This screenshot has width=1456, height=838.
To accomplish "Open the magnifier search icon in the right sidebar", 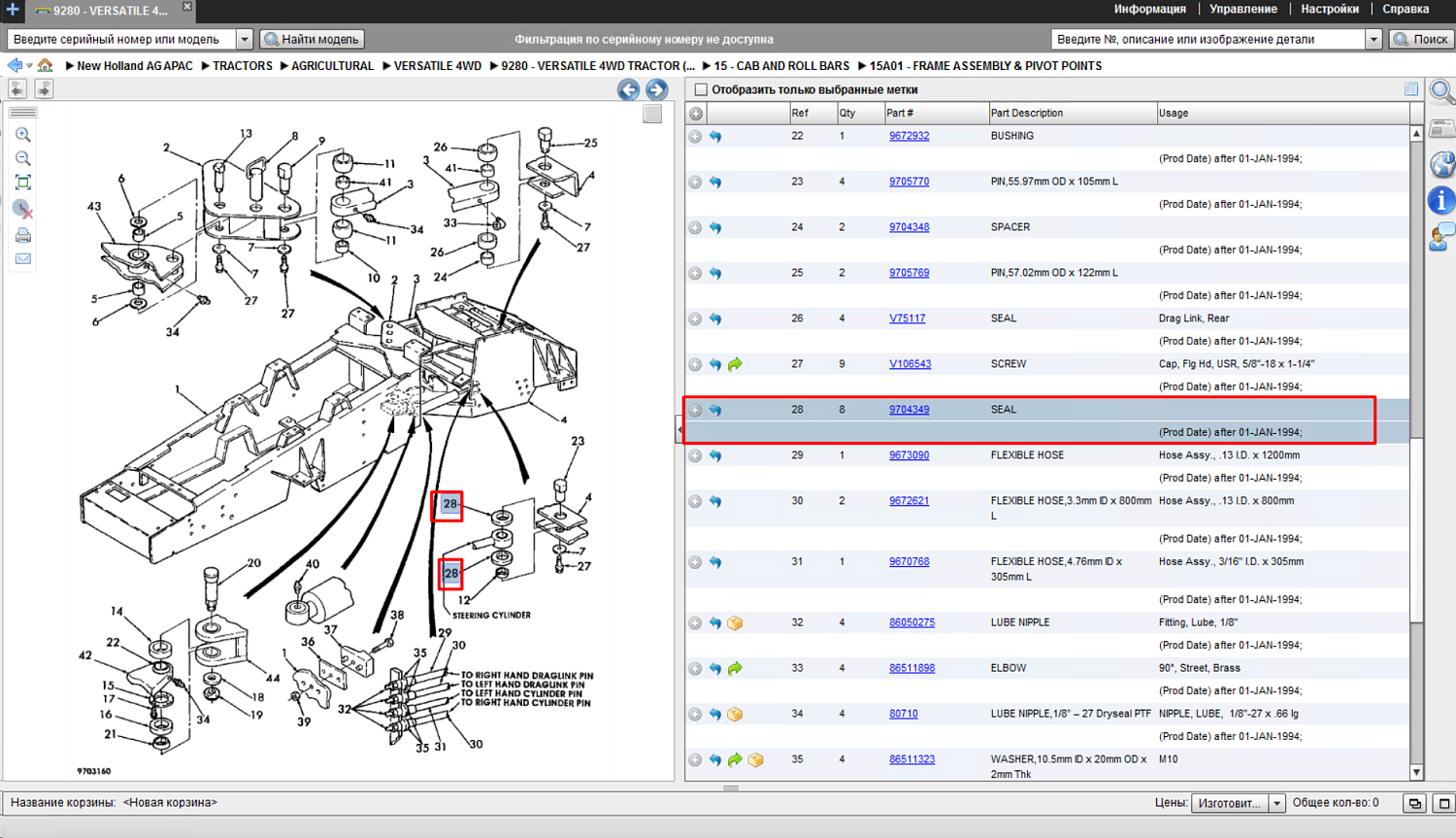I will tap(1442, 92).
